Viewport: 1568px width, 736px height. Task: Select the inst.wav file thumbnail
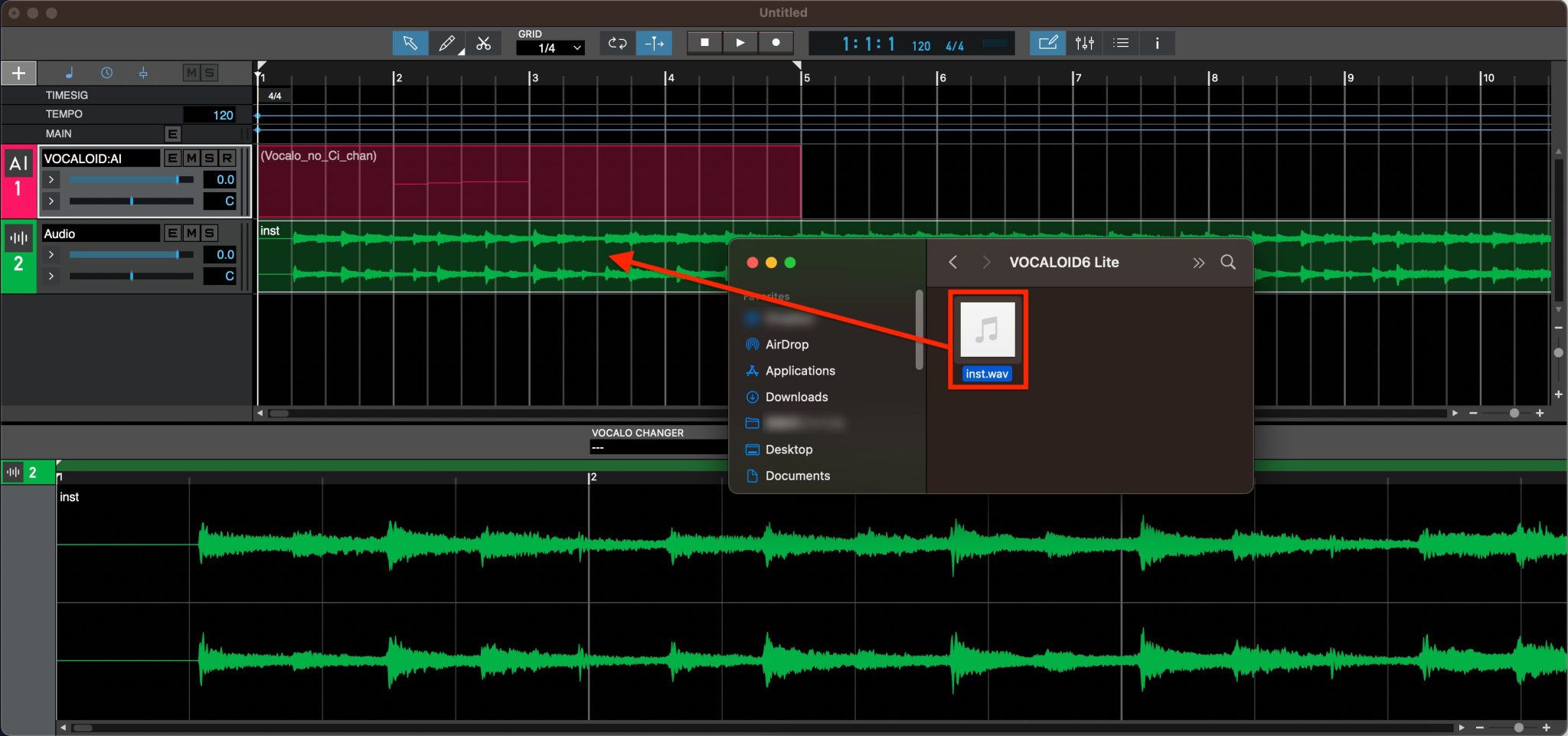[986, 331]
